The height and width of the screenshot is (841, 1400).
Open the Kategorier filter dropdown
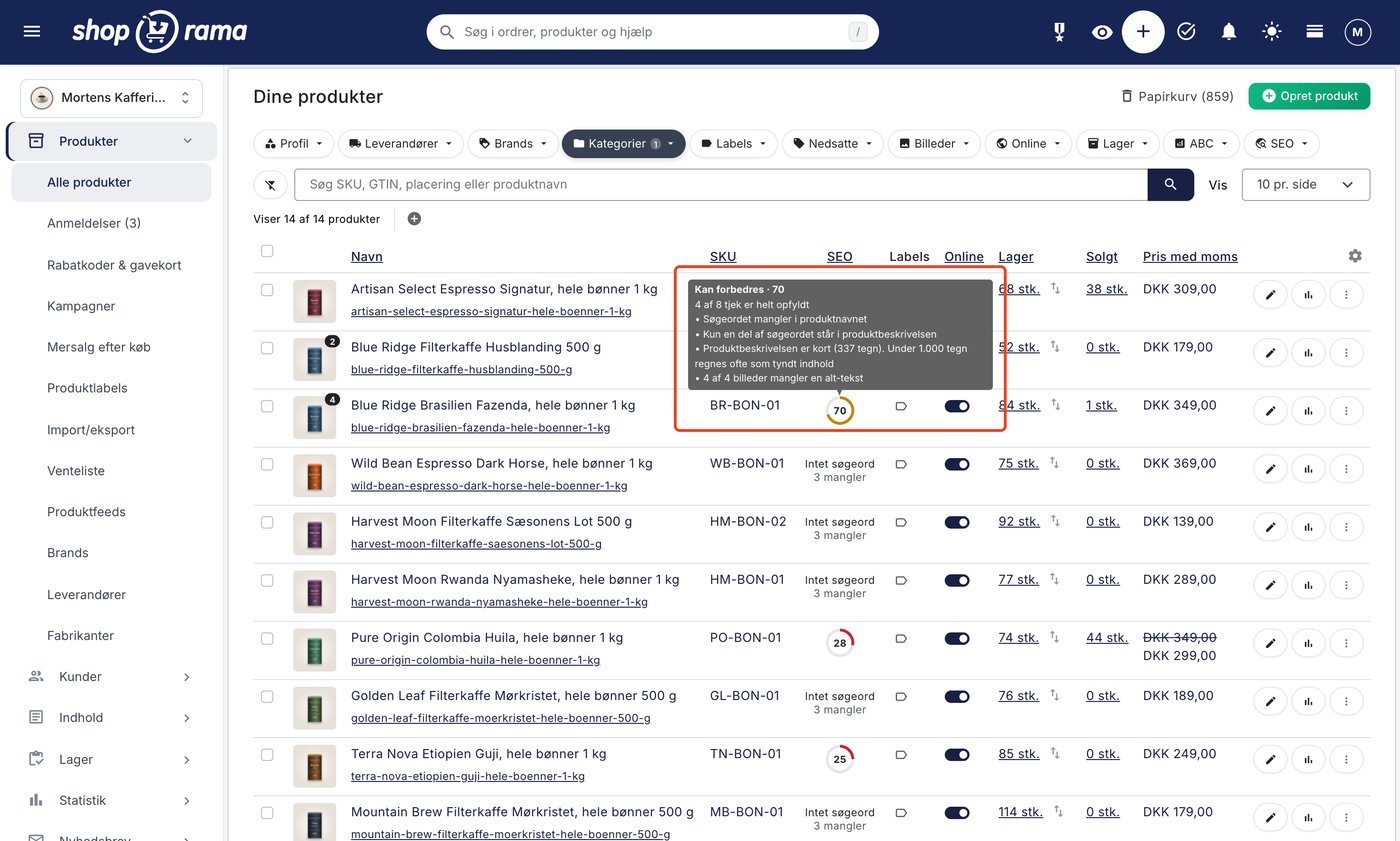(x=623, y=144)
